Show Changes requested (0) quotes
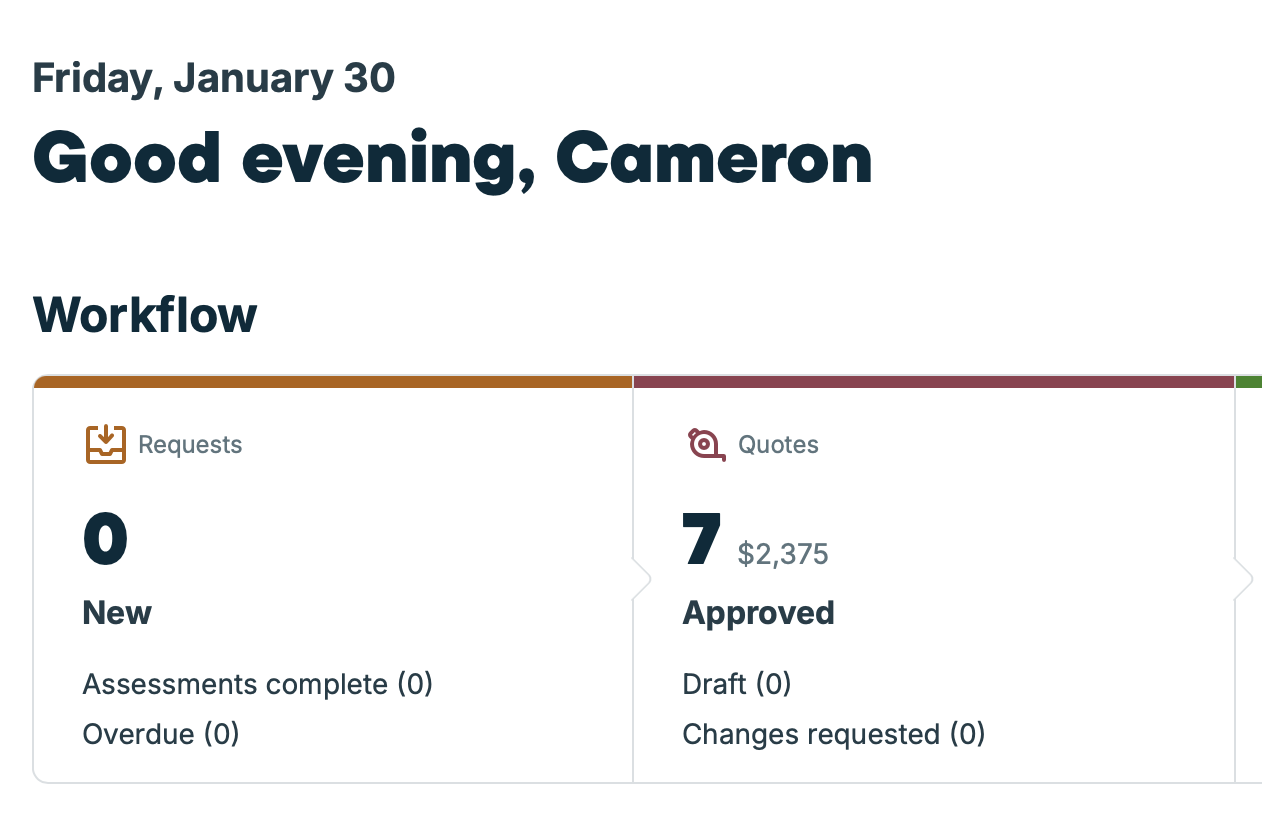Screen dimensions: 1262x840 tap(833, 734)
